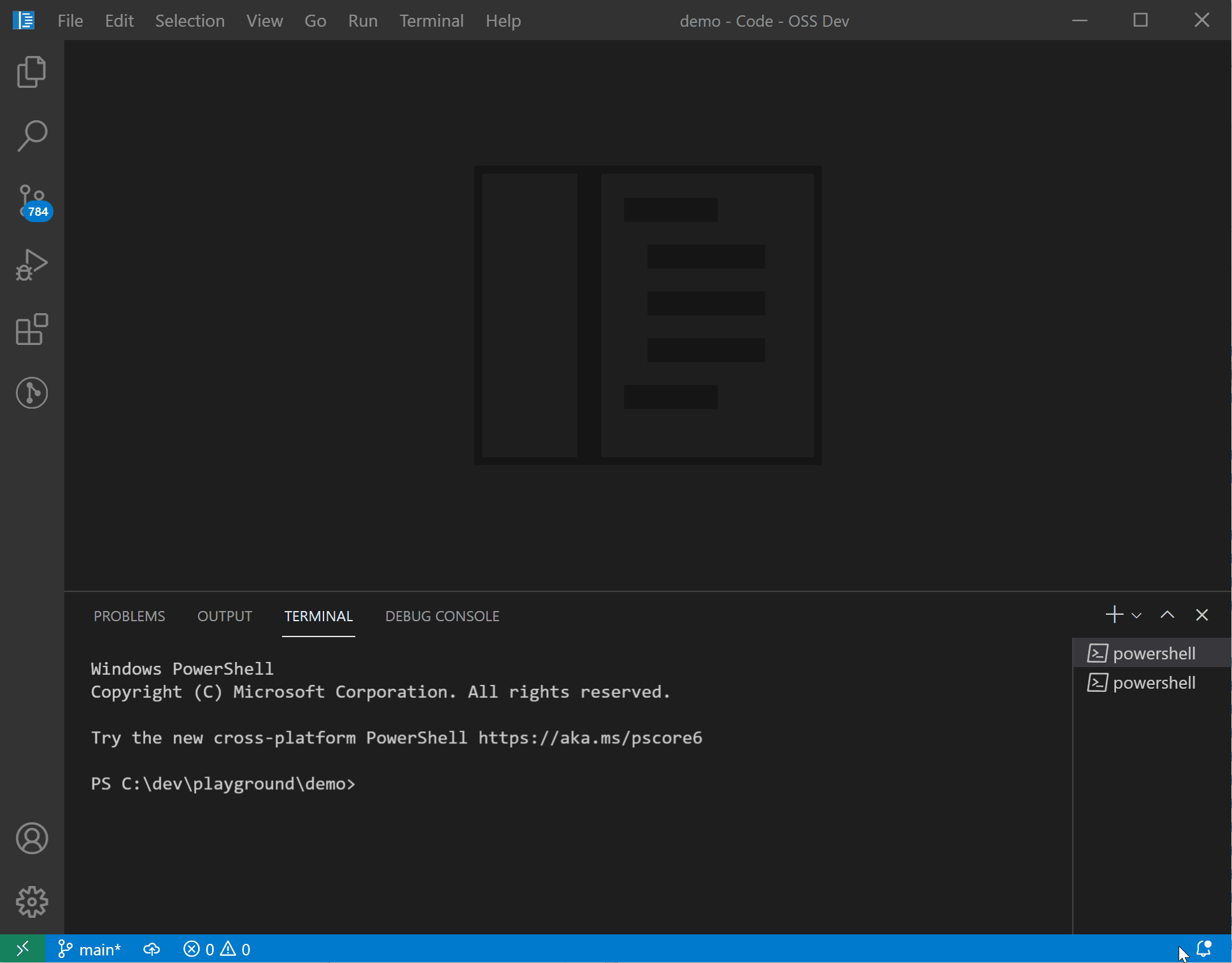Open the notifications bell icon
This screenshot has width=1232, height=963.
1204,949
